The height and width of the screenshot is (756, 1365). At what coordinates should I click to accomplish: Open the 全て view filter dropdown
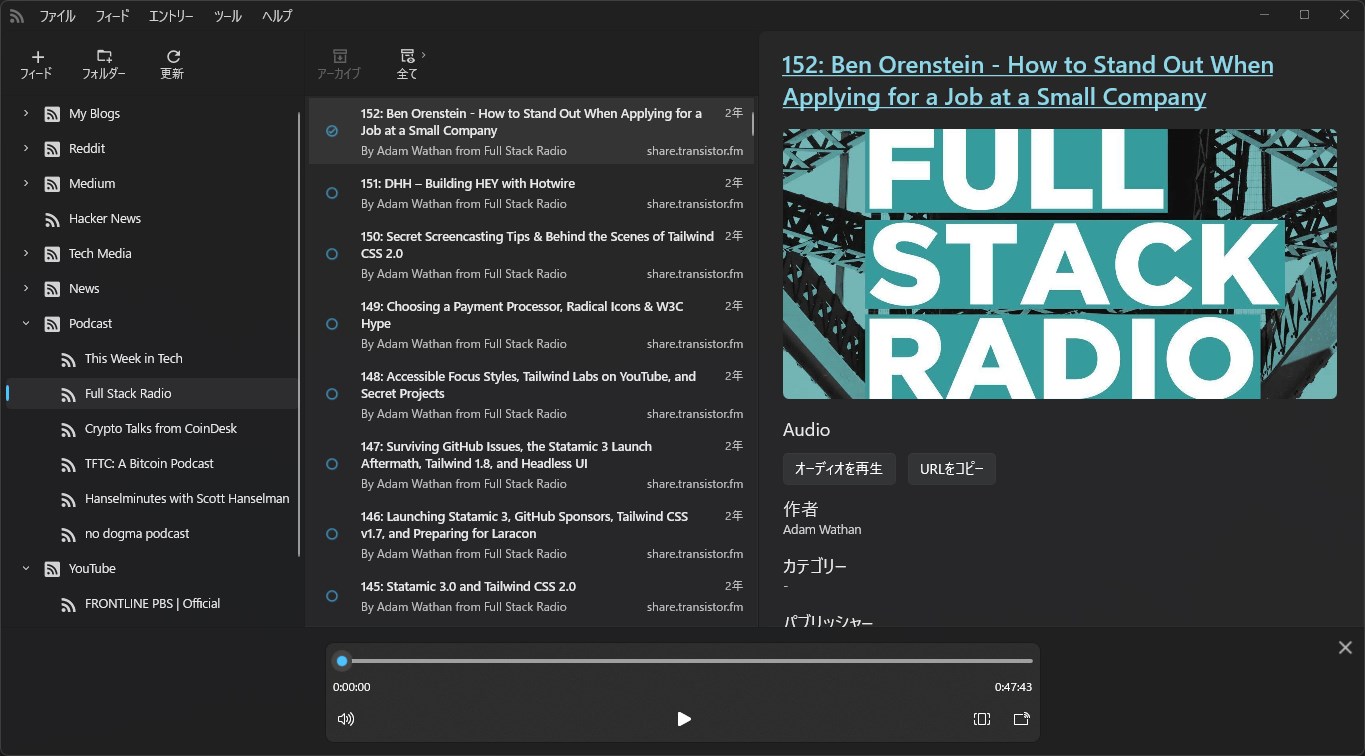click(x=408, y=63)
